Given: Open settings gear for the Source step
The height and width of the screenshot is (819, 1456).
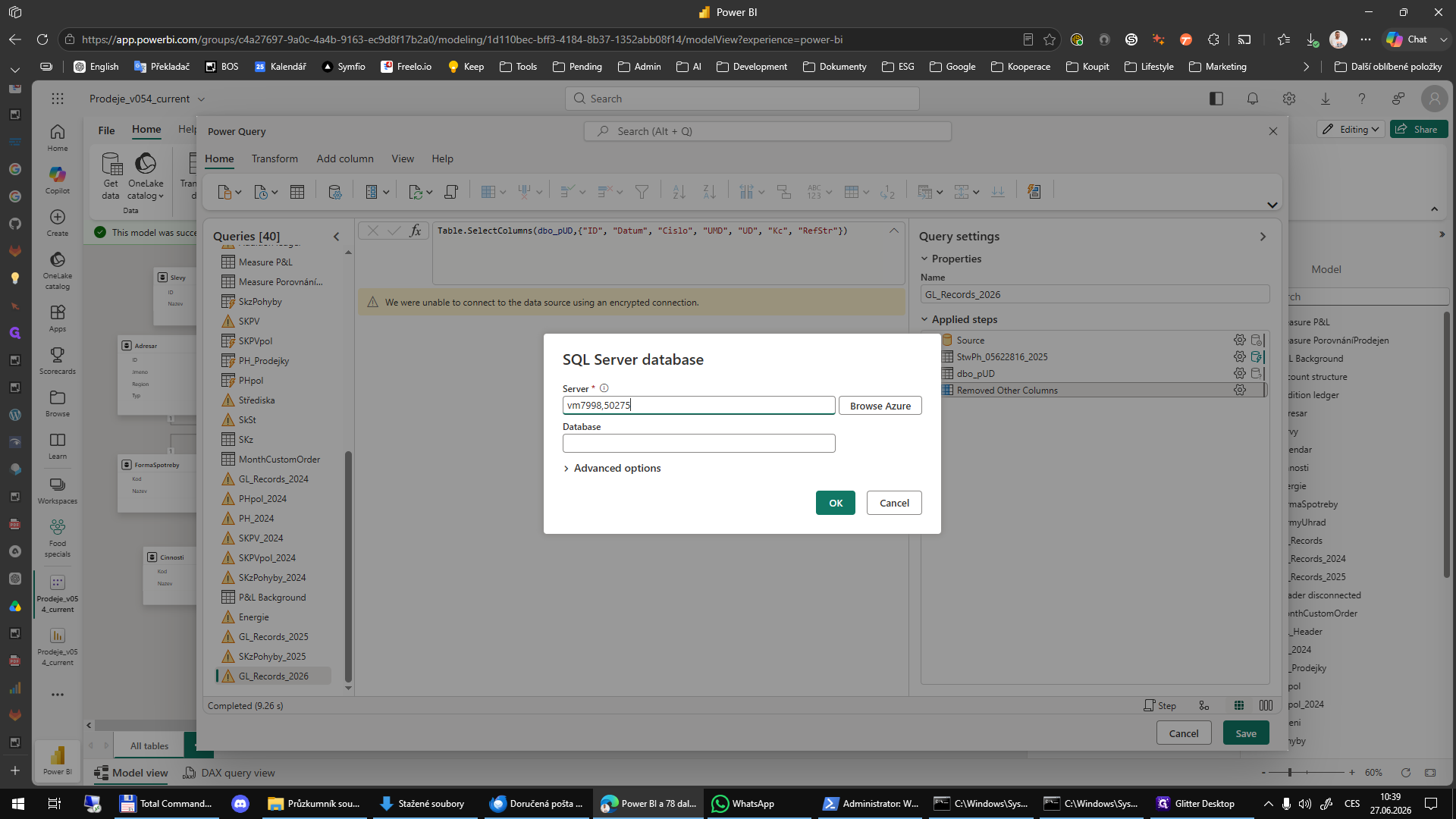Looking at the screenshot, I should pyautogui.click(x=1239, y=340).
